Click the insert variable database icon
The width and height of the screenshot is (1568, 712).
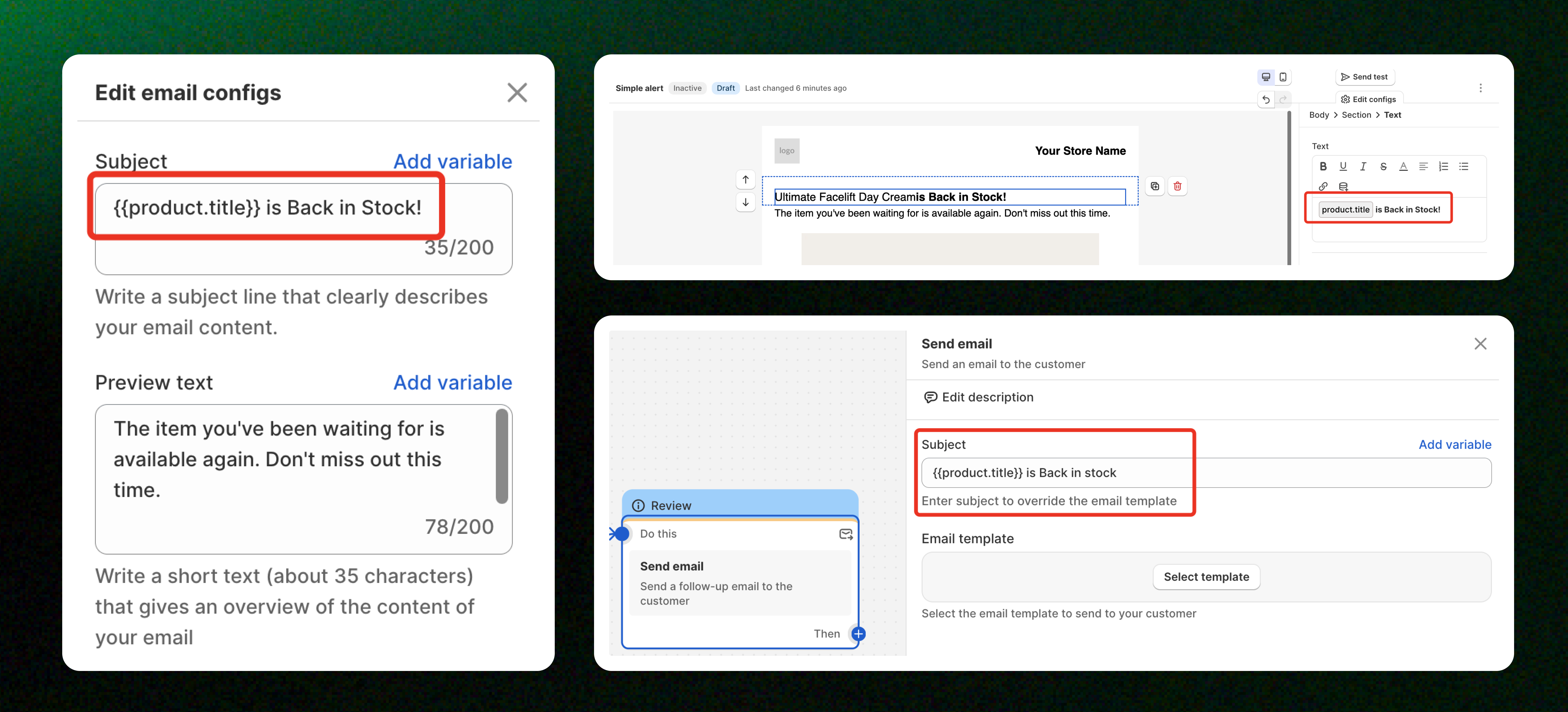(1343, 186)
